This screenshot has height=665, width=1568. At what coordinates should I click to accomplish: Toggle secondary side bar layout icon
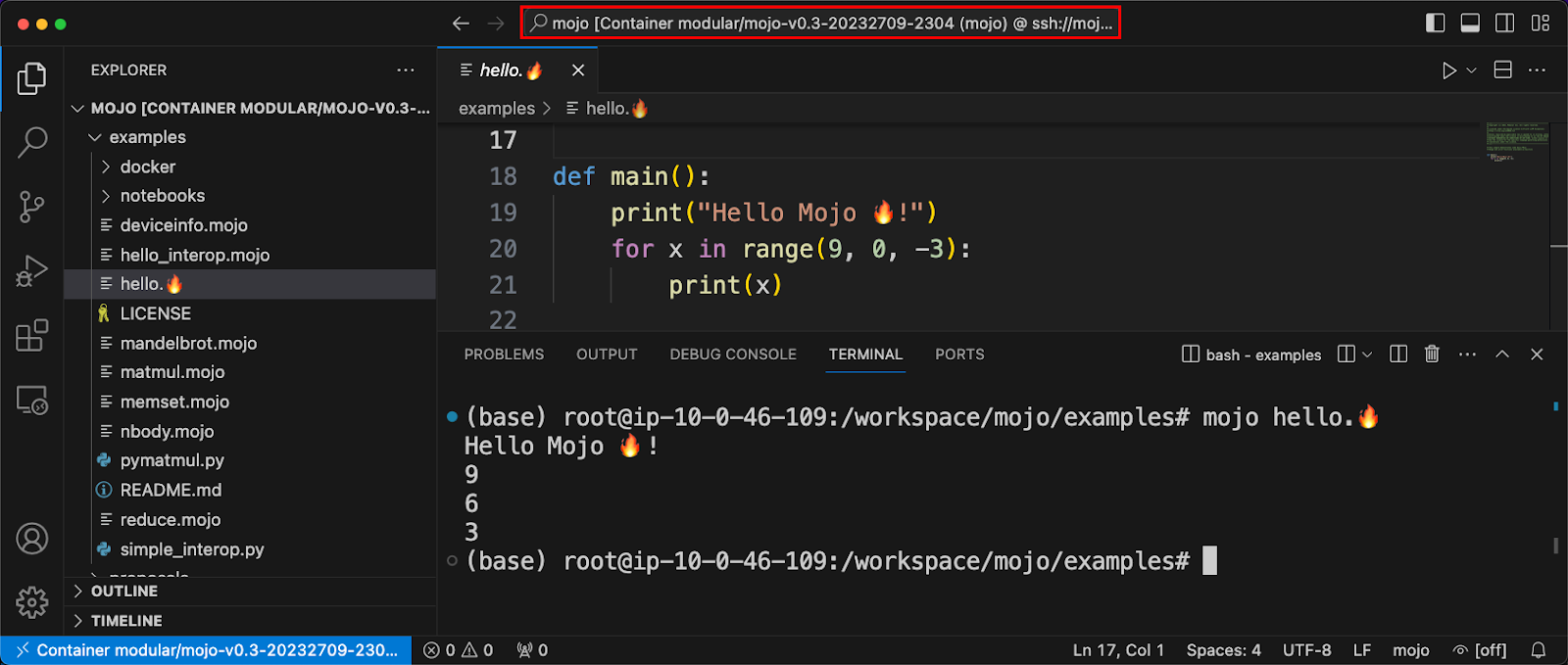pos(1505,24)
